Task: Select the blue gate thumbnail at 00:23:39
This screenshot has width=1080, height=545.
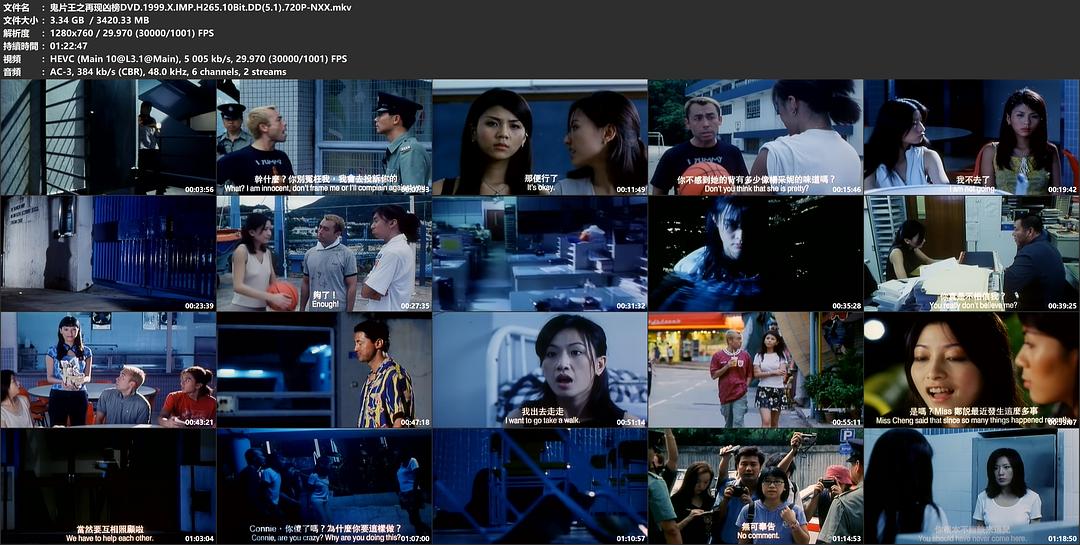Action: 108,253
